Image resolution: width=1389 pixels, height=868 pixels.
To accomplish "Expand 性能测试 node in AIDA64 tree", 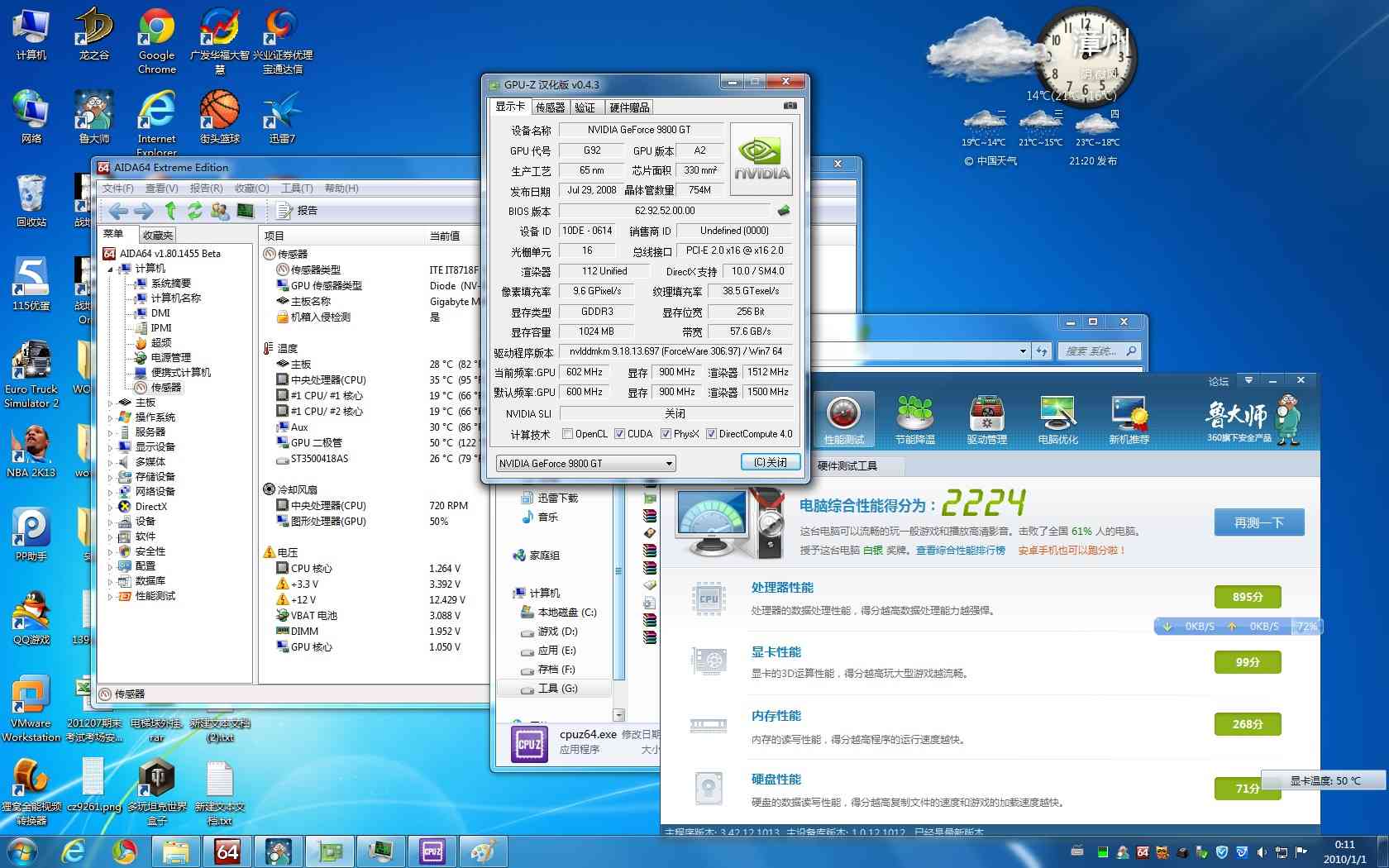I will [111, 596].
